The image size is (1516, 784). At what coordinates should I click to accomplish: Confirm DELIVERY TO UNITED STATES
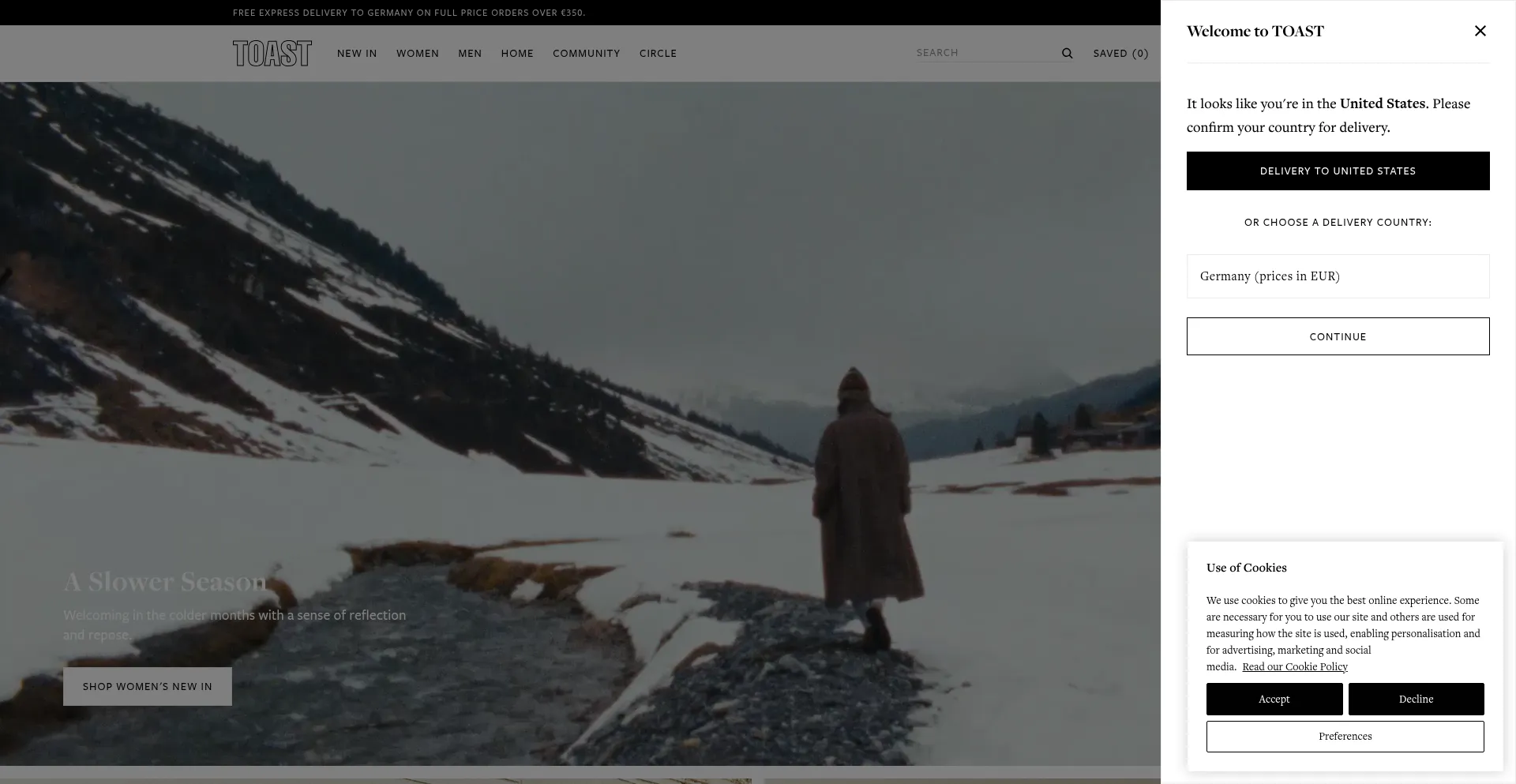tap(1338, 171)
